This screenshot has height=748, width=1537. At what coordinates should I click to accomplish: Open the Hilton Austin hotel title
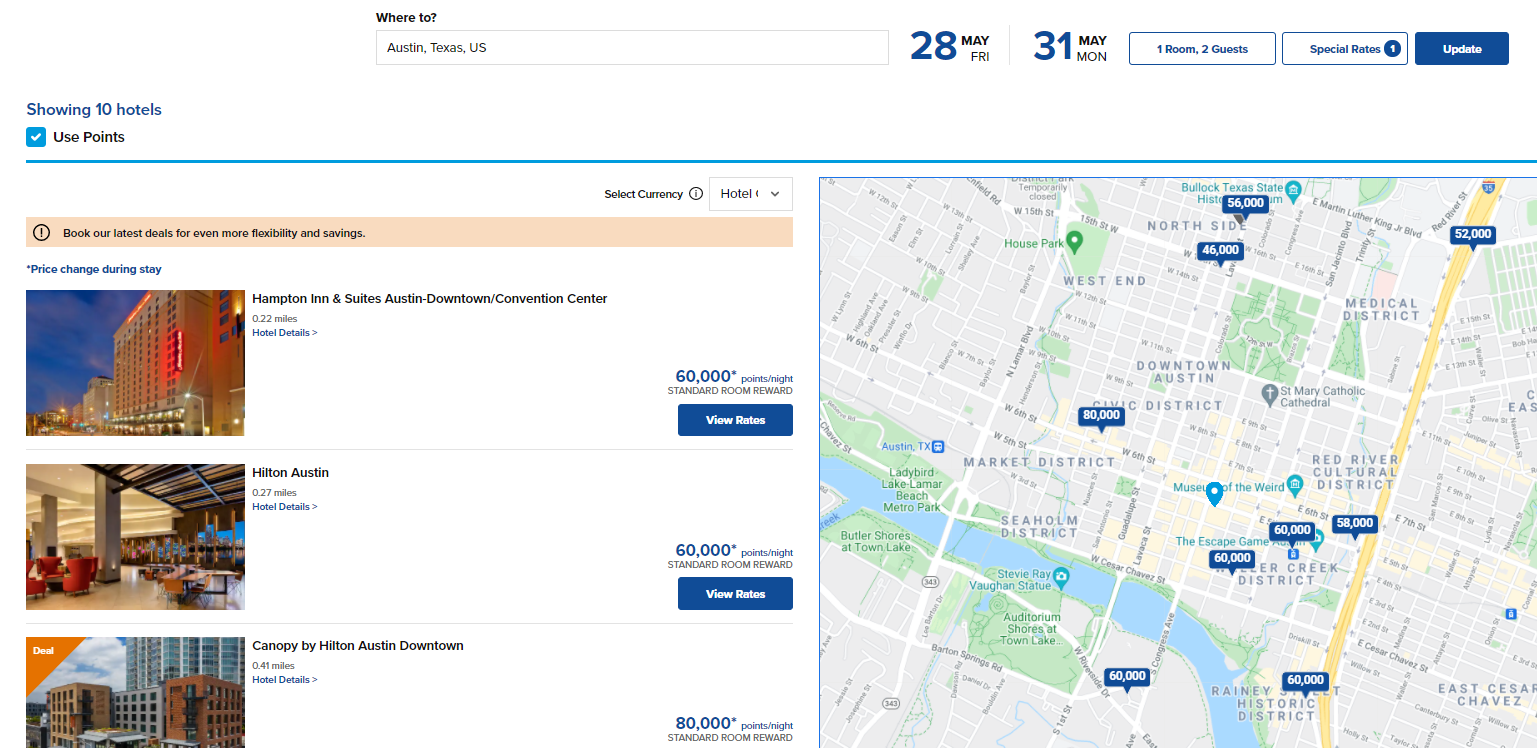[290, 473]
